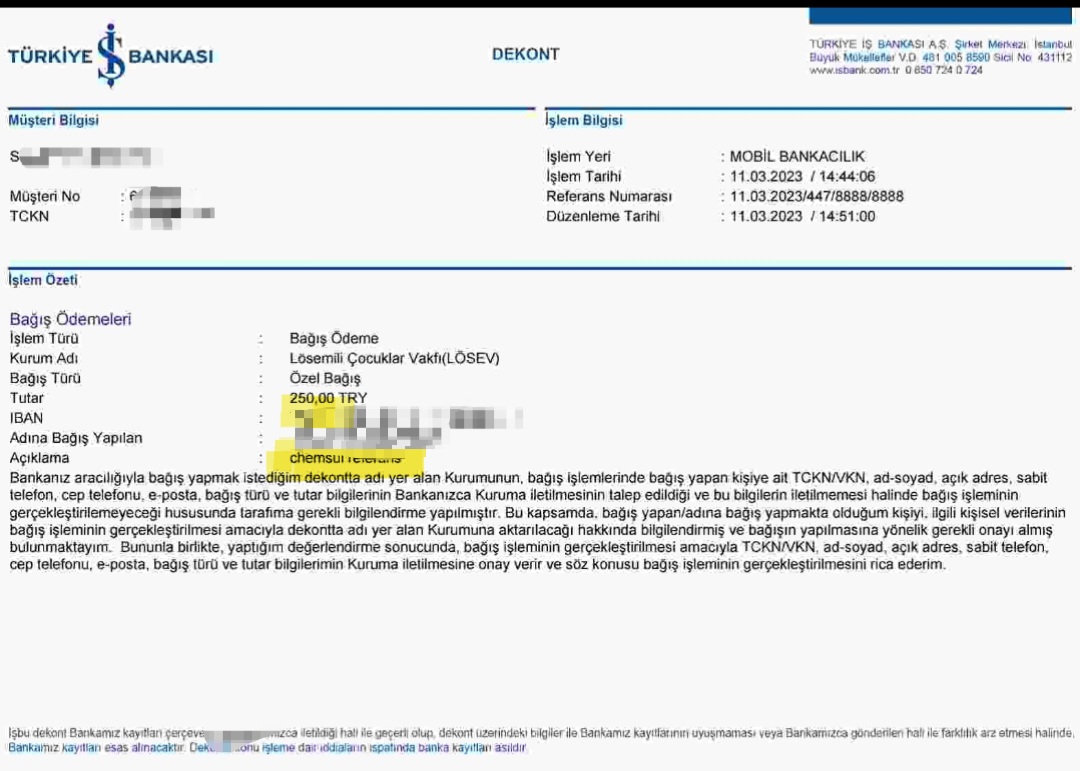Click the 'Düzenleme Tarihi' label
The height and width of the screenshot is (771, 1080).
[x=603, y=216]
